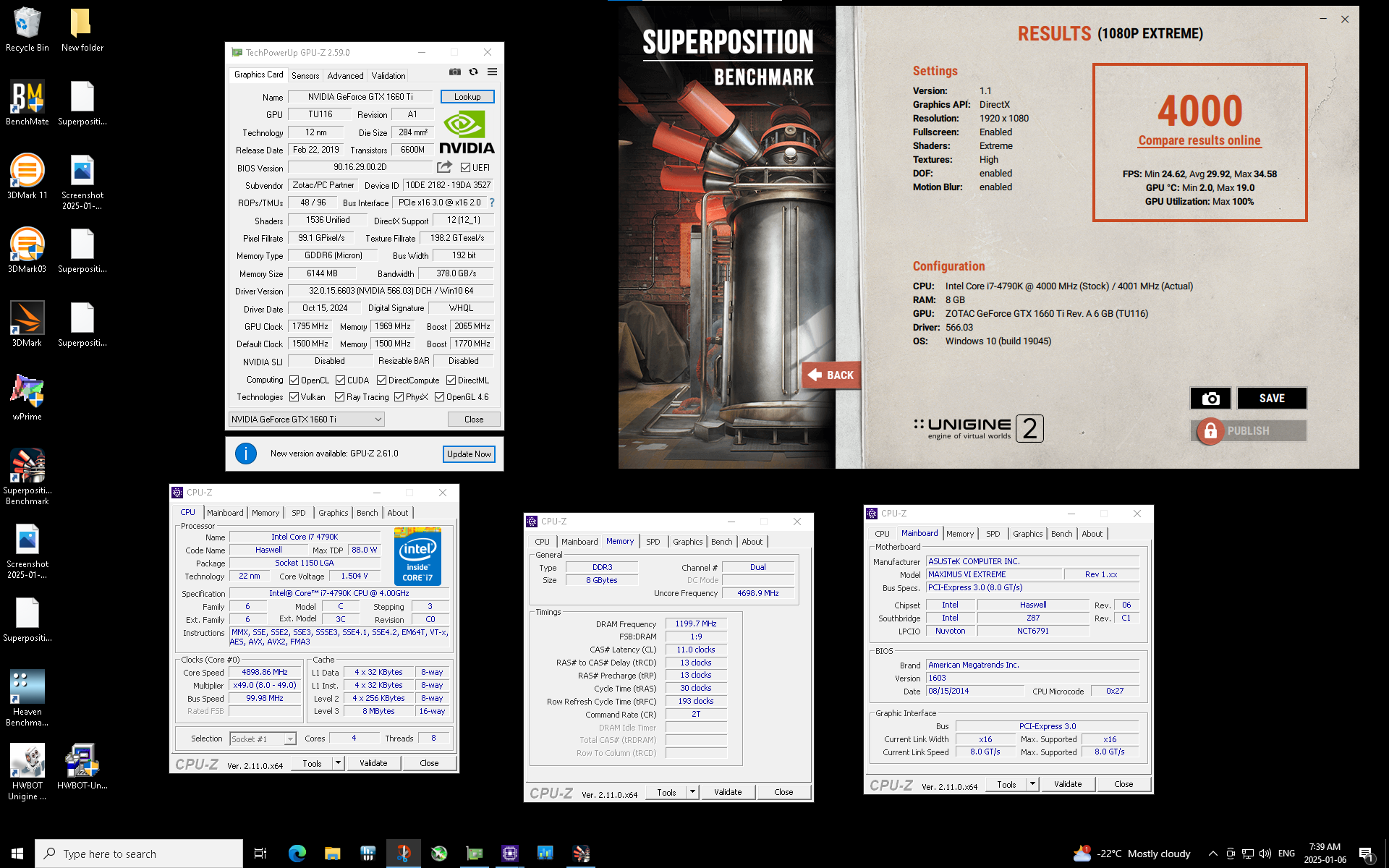Open New folder on desktop

pyautogui.click(x=82, y=29)
